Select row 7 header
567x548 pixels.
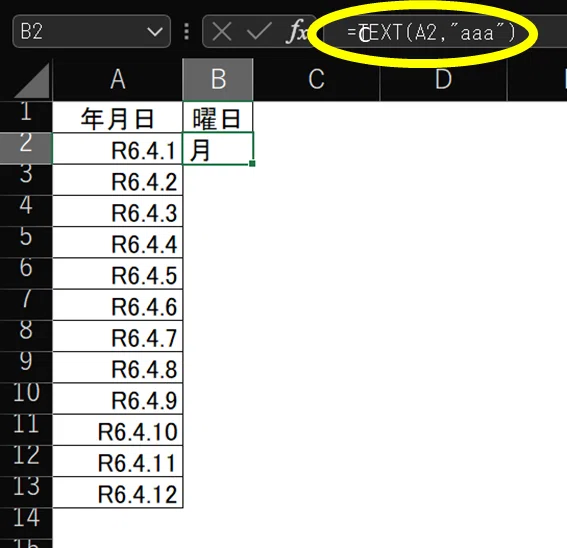(x=26, y=304)
